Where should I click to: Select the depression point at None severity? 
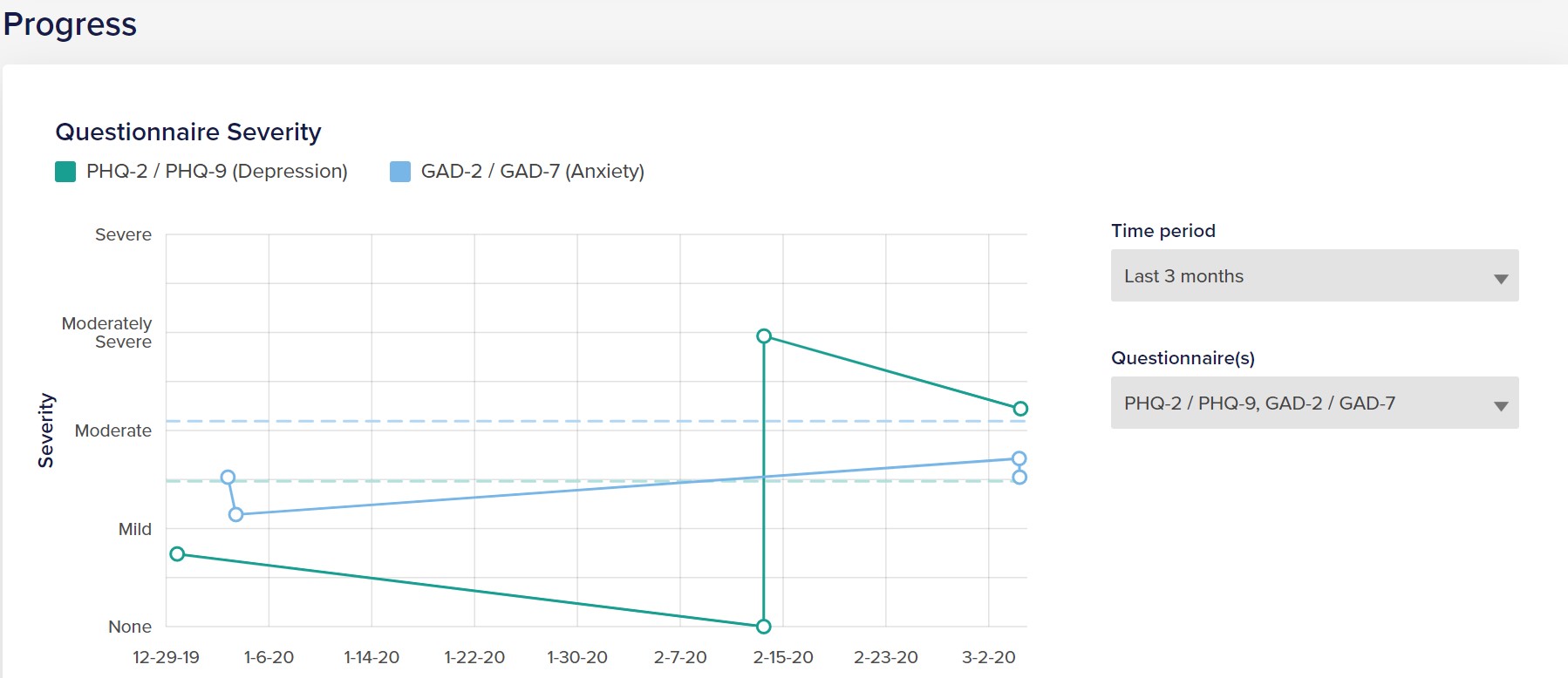tap(764, 627)
